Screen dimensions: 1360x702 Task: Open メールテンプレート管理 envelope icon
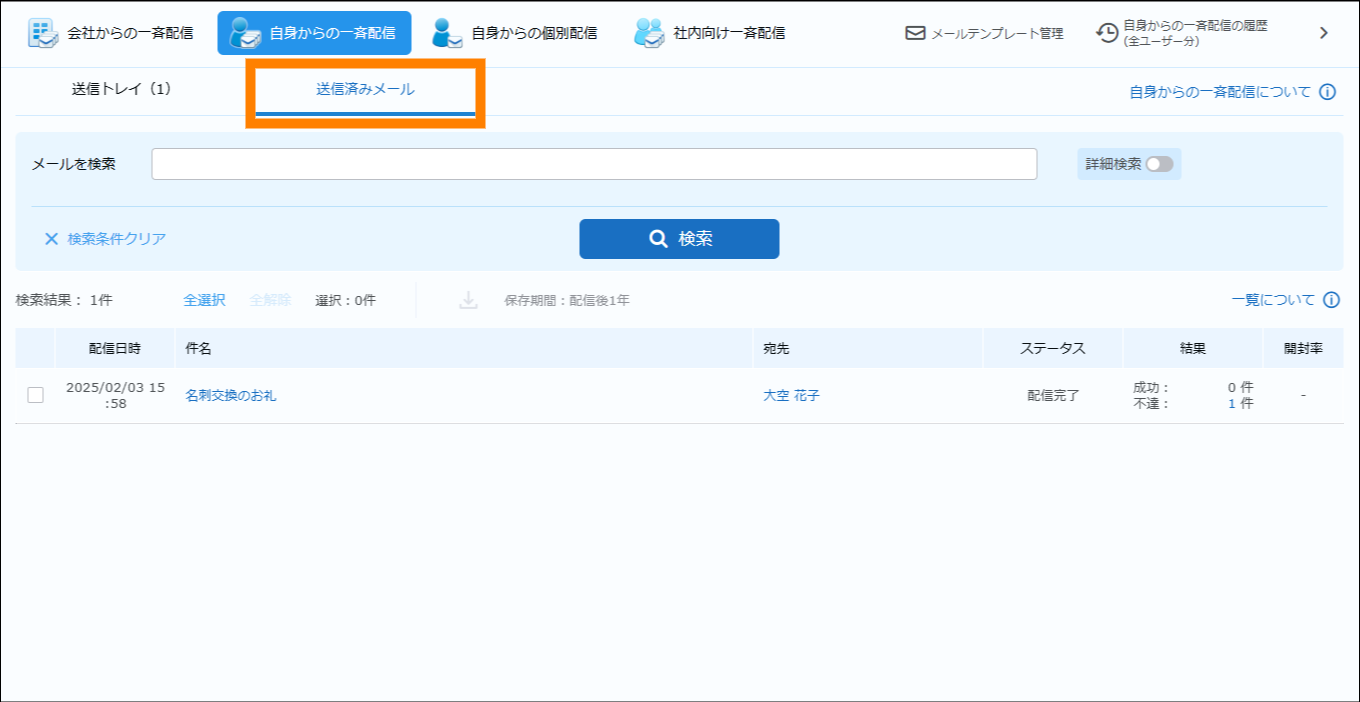pos(915,33)
